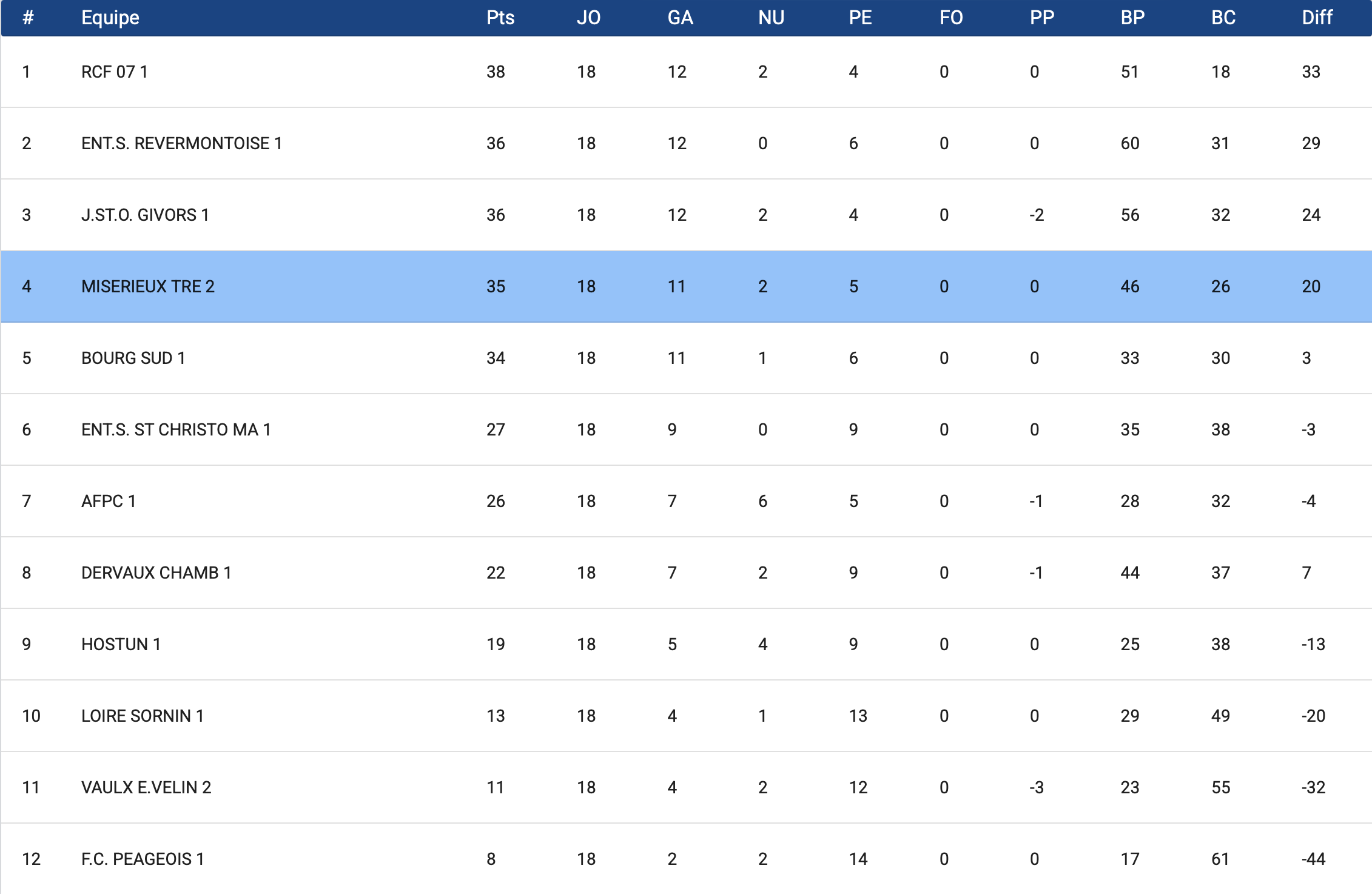Select the JO column header

(588, 18)
